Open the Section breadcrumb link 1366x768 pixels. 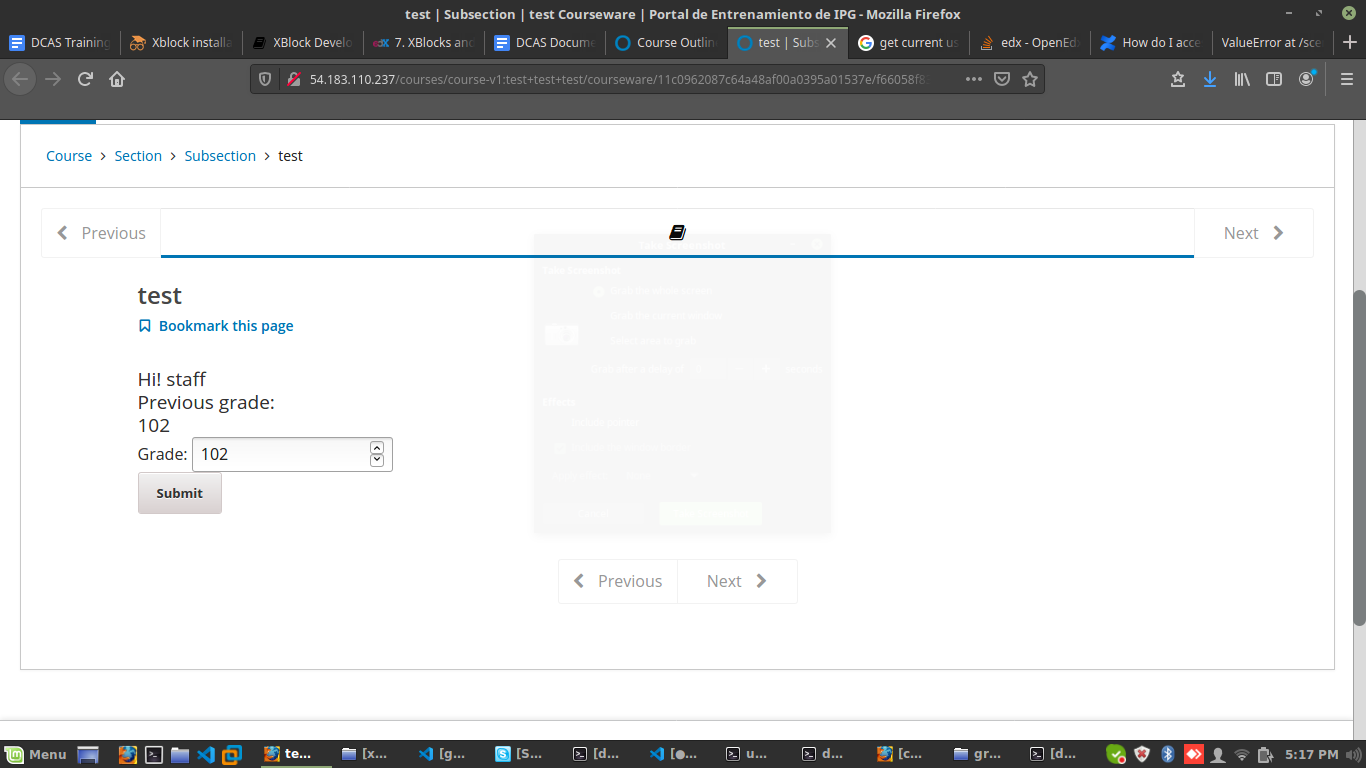click(x=138, y=156)
